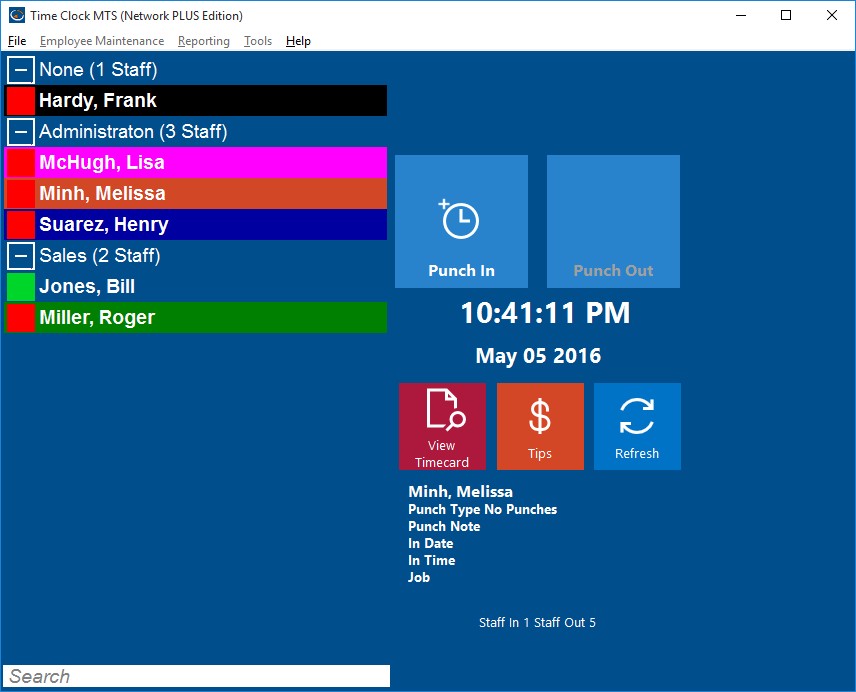Image resolution: width=856 pixels, height=692 pixels.
Task: Select McHugh, Lisa in the staff list
Action: (200, 162)
